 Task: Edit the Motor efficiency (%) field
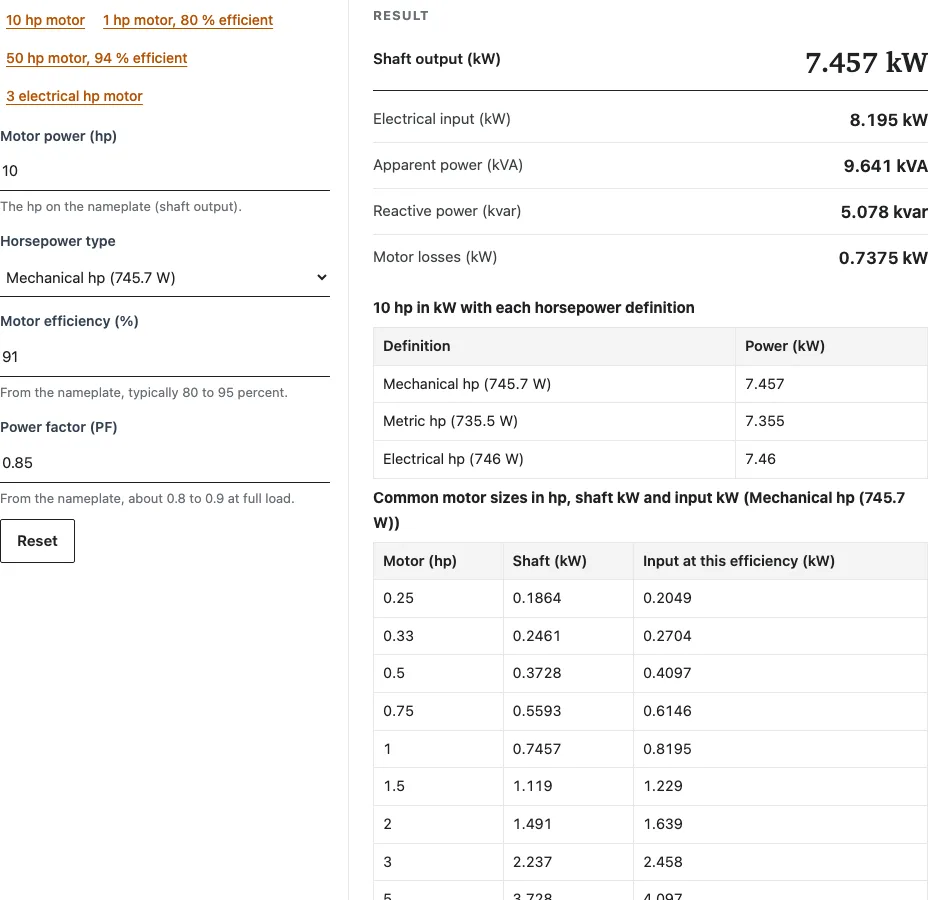165,357
